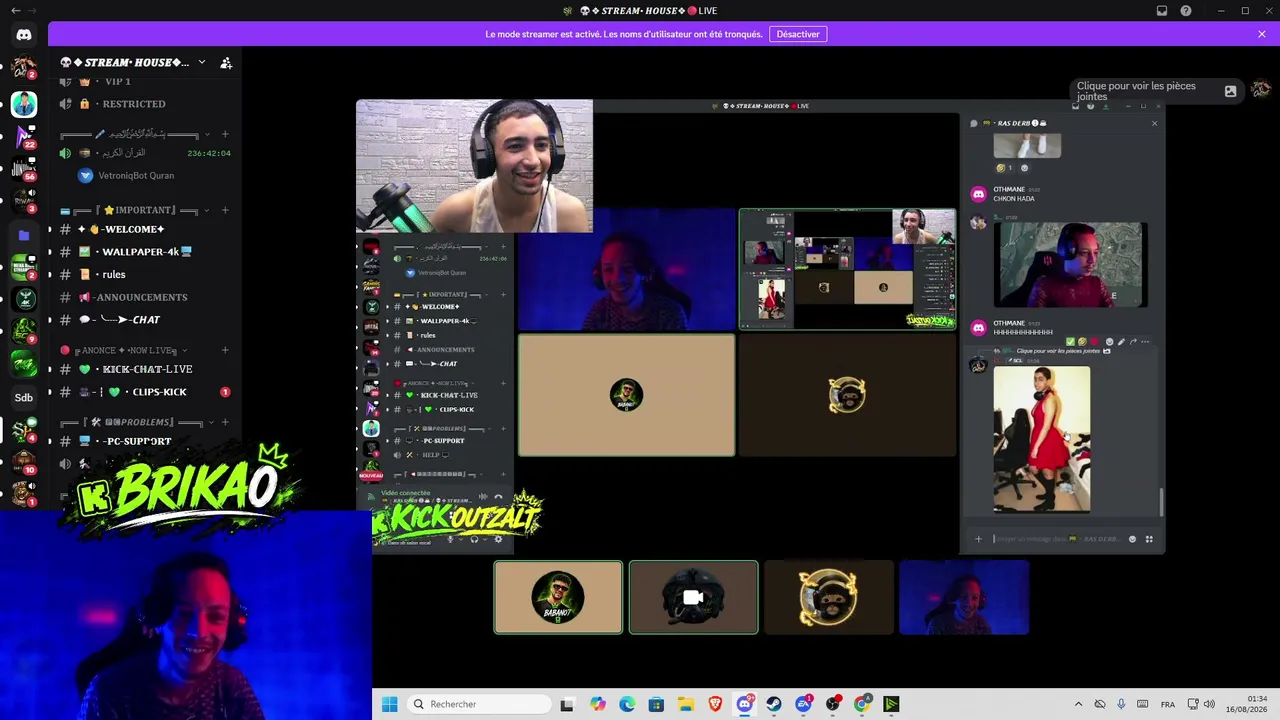Open server with 22 unread badge
Image resolution: width=1280 pixels, height=720 pixels.
24,137
